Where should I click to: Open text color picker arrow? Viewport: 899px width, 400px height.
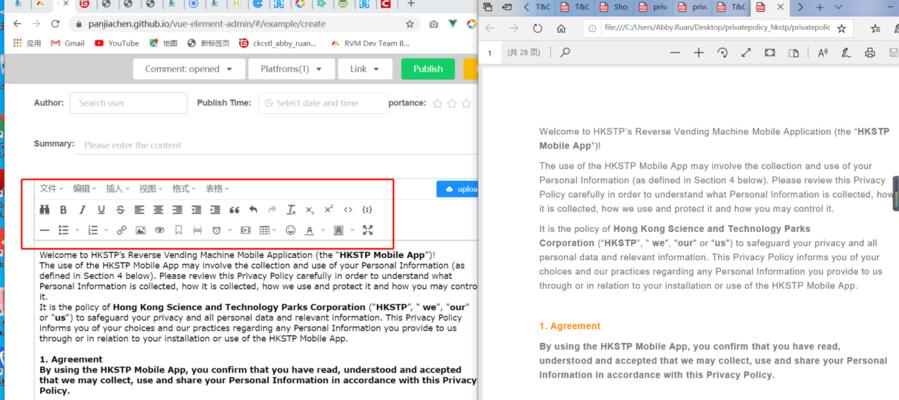(x=322, y=230)
